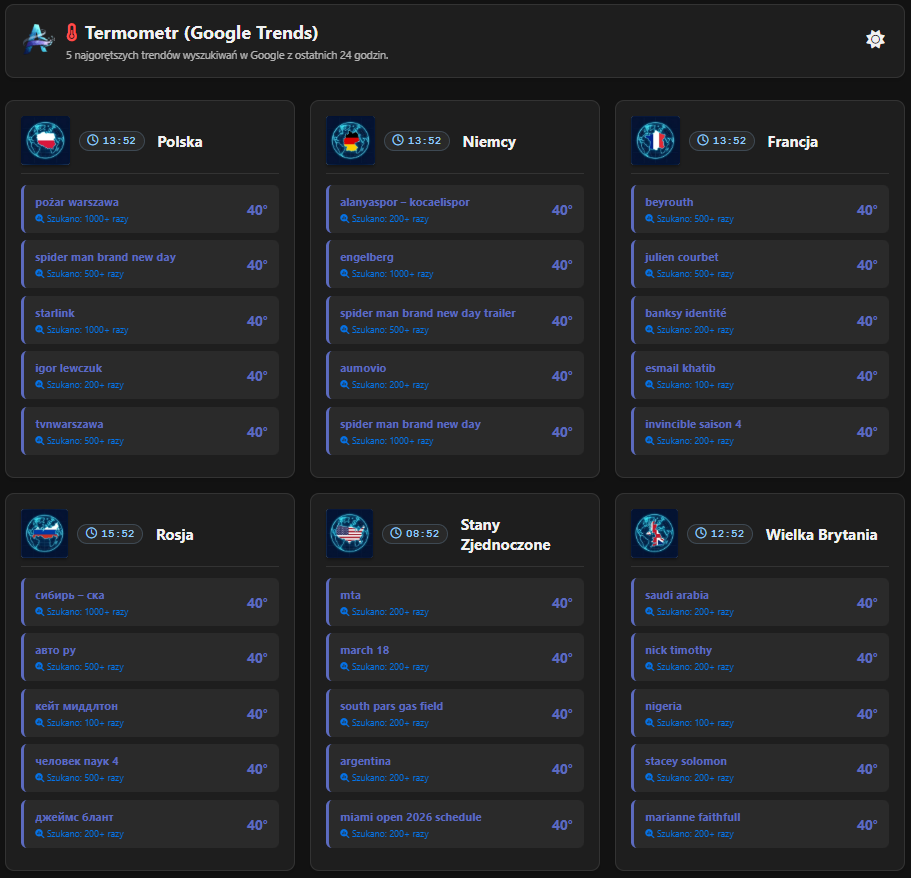Image resolution: width=911 pixels, height=878 pixels.
Task: Click the Poland flag map icon
Action: [45, 140]
